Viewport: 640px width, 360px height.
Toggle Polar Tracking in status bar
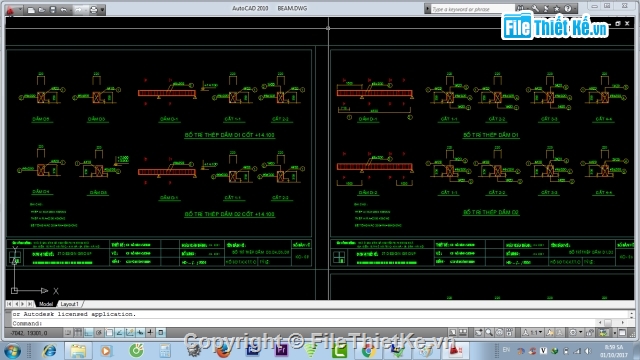point(98,333)
